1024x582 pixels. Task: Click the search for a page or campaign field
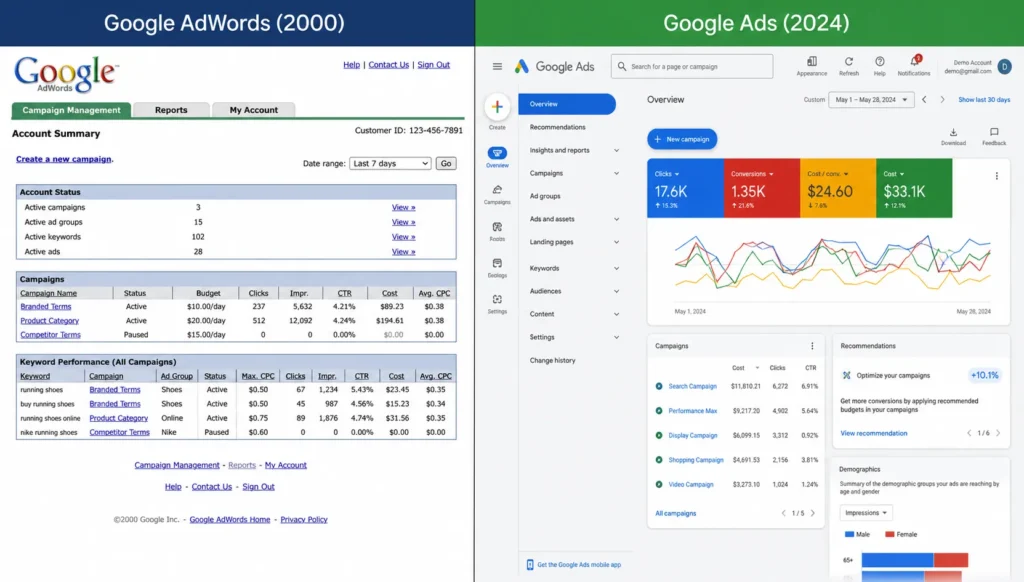pos(692,67)
